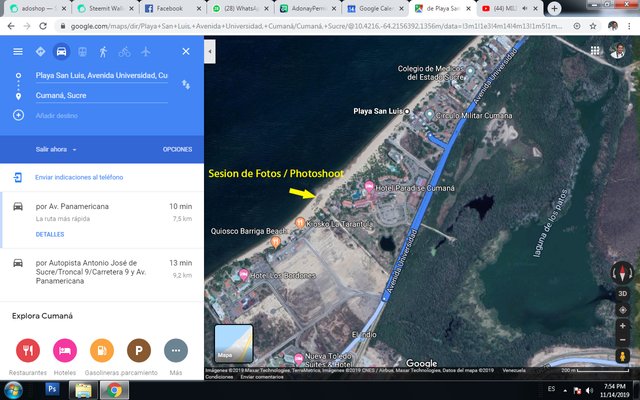Switch to the WhatsApp tab

pyautogui.click(x=241, y=9)
